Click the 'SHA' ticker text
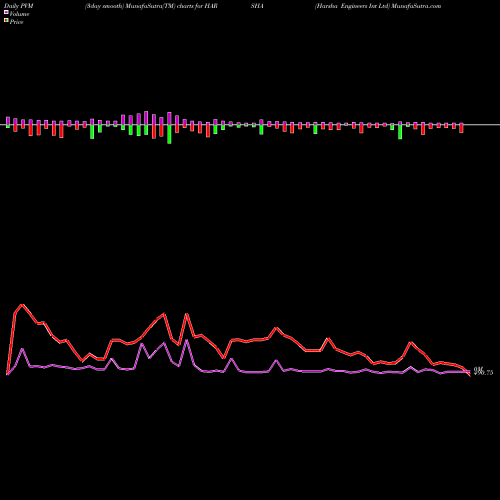Screen dimensions: 500x500 coord(257,6)
